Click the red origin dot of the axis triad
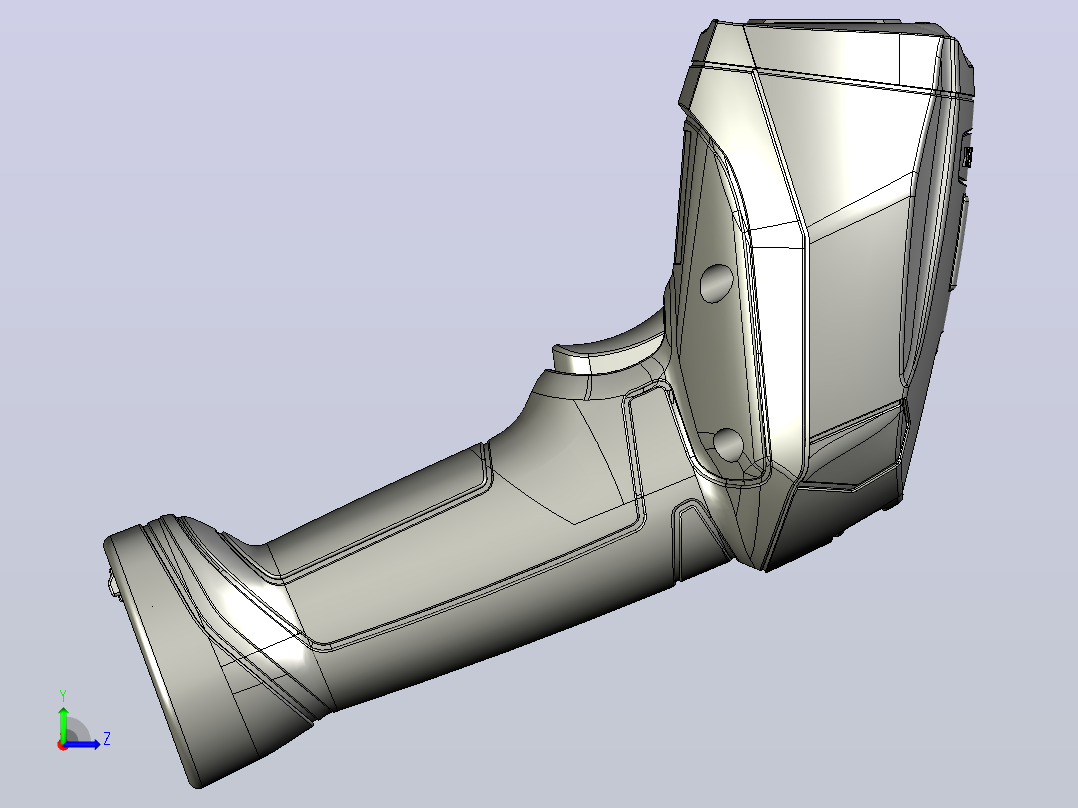This screenshot has width=1078, height=808. point(62,745)
